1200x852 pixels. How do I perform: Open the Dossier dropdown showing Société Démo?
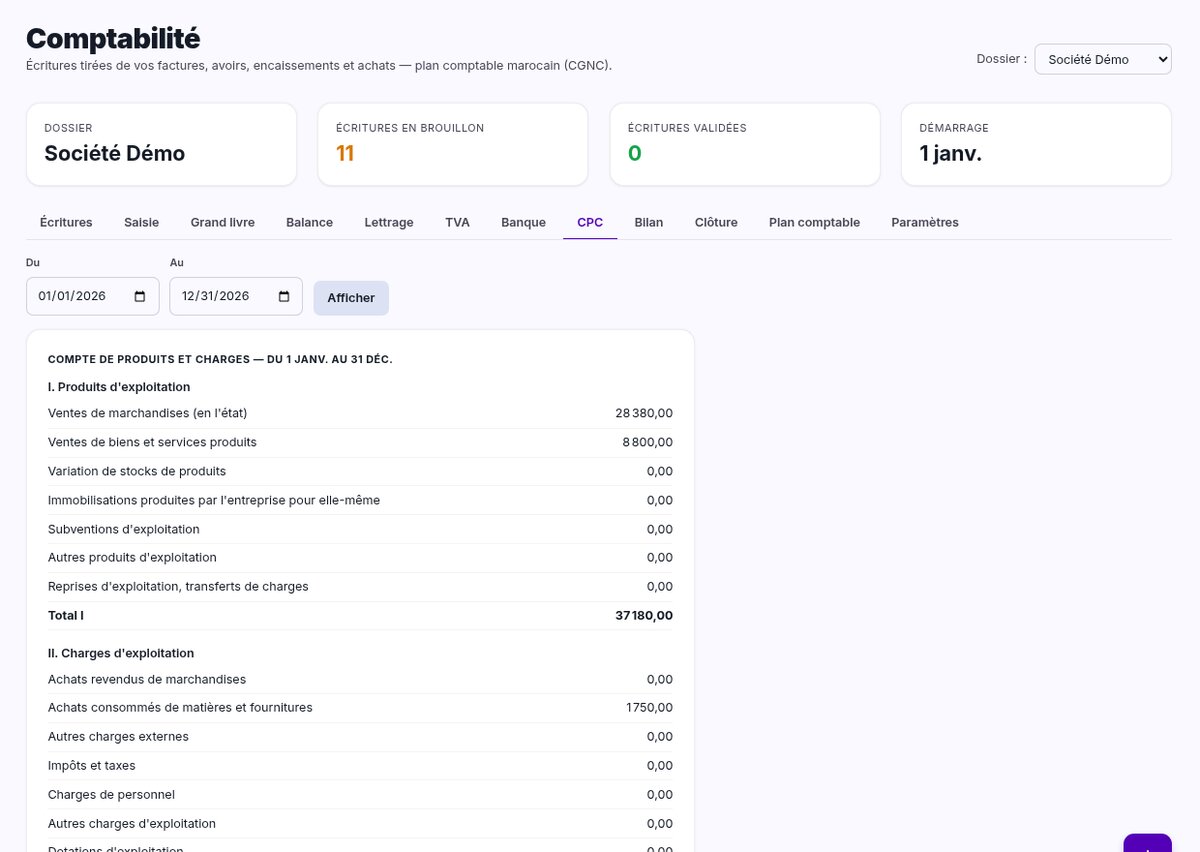1103,59
